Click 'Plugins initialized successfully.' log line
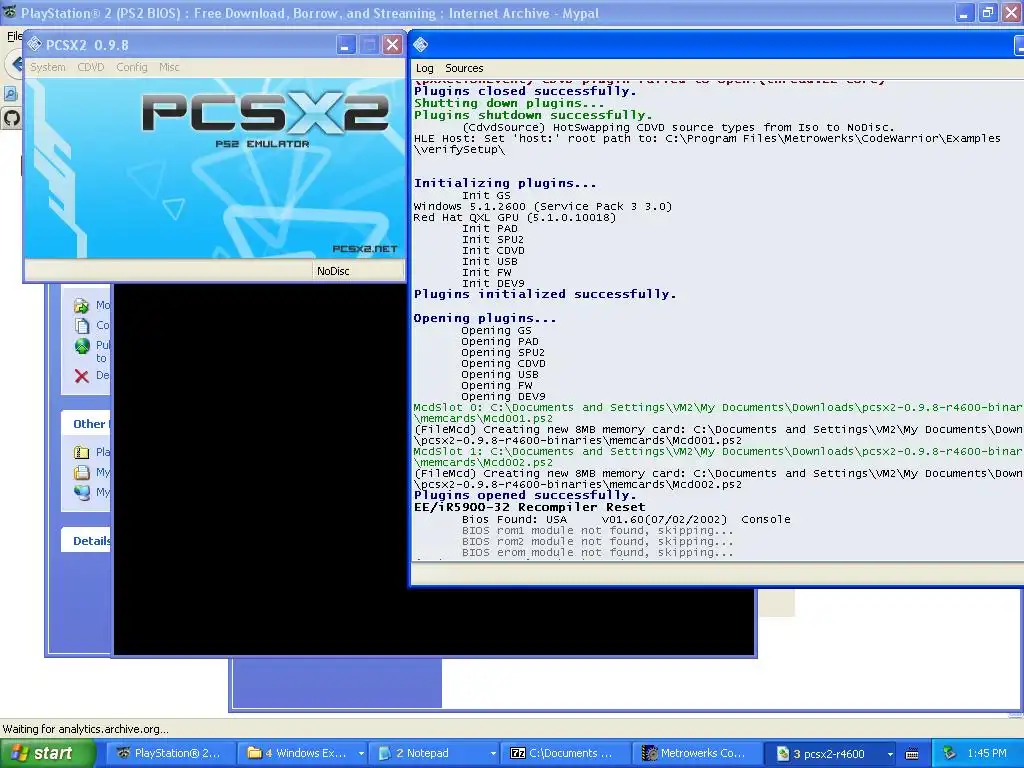The width and height of the screenshot is (1024, 768). point(545,294)
